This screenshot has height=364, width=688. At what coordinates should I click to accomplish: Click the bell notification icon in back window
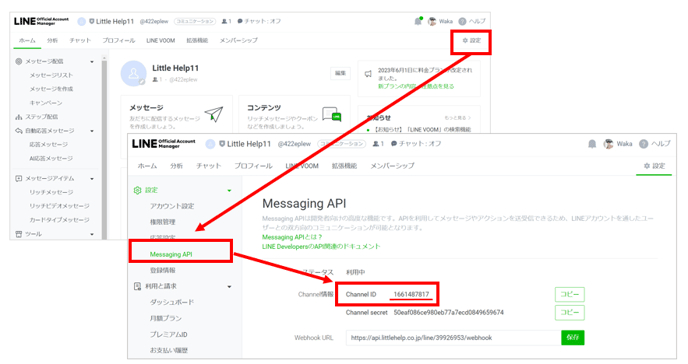[418, 21]
